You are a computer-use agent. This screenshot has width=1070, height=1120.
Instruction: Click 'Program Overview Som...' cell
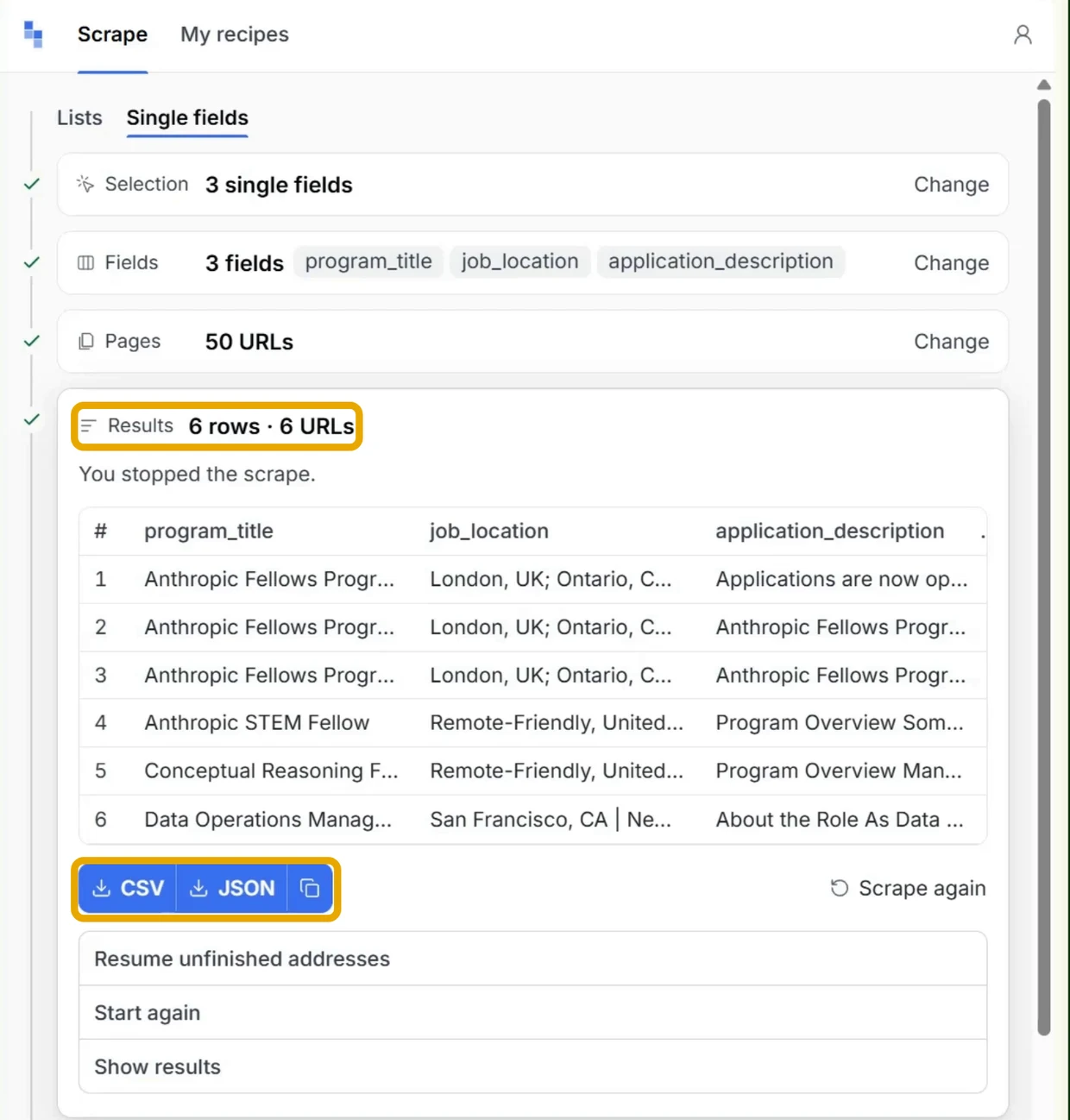pos(840,722)
